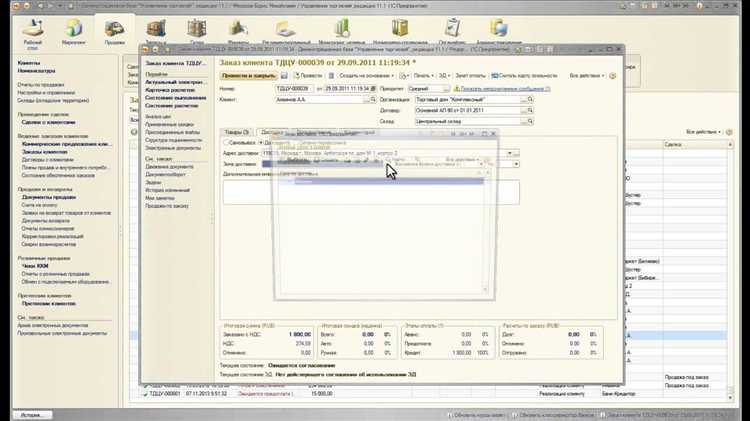Open the Органайзер section clipboard icon
Viewport: 750px width, 421px height.
pos(452,29)
